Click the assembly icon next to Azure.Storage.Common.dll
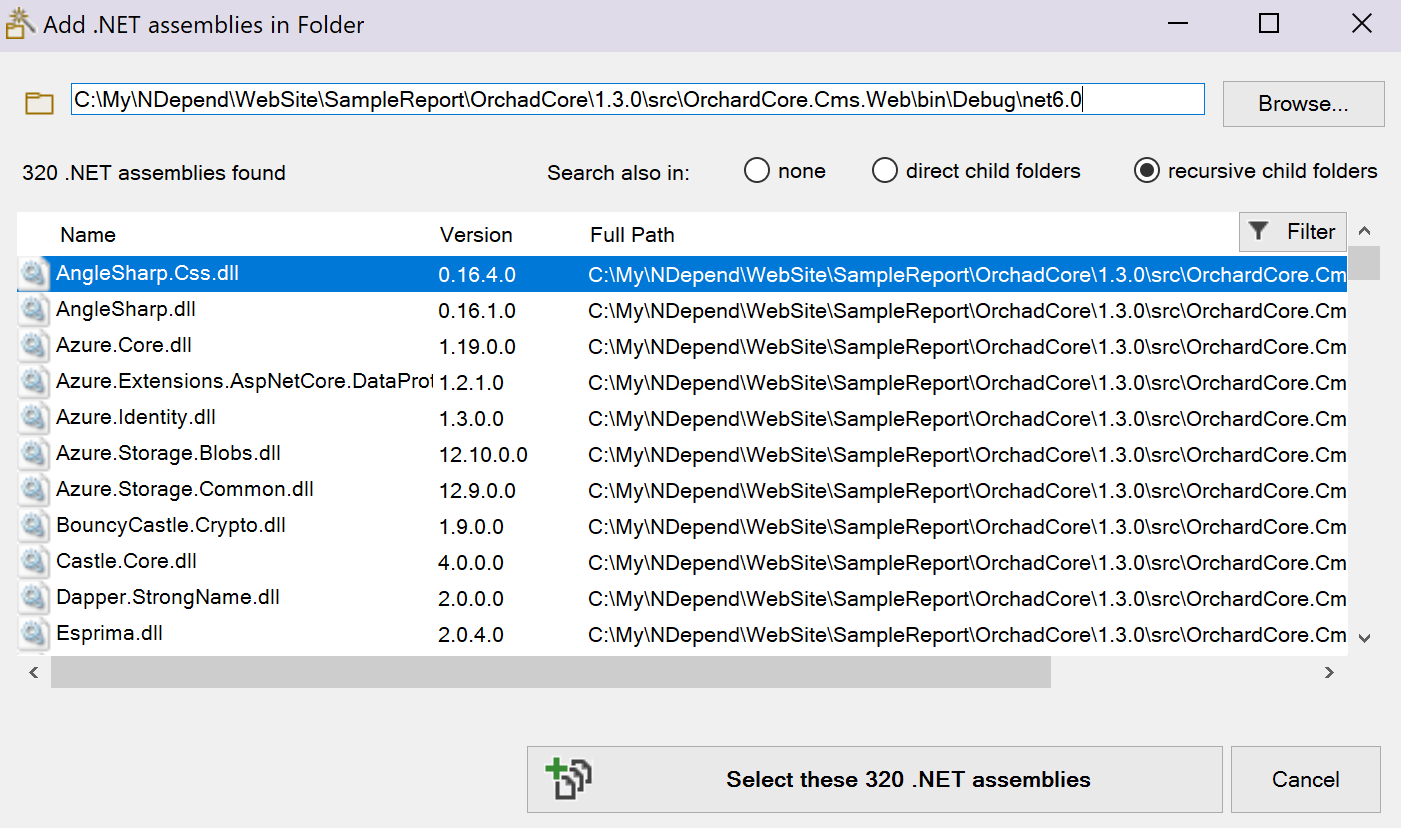Screen dimensions: 1401x828 click(34, 490)
